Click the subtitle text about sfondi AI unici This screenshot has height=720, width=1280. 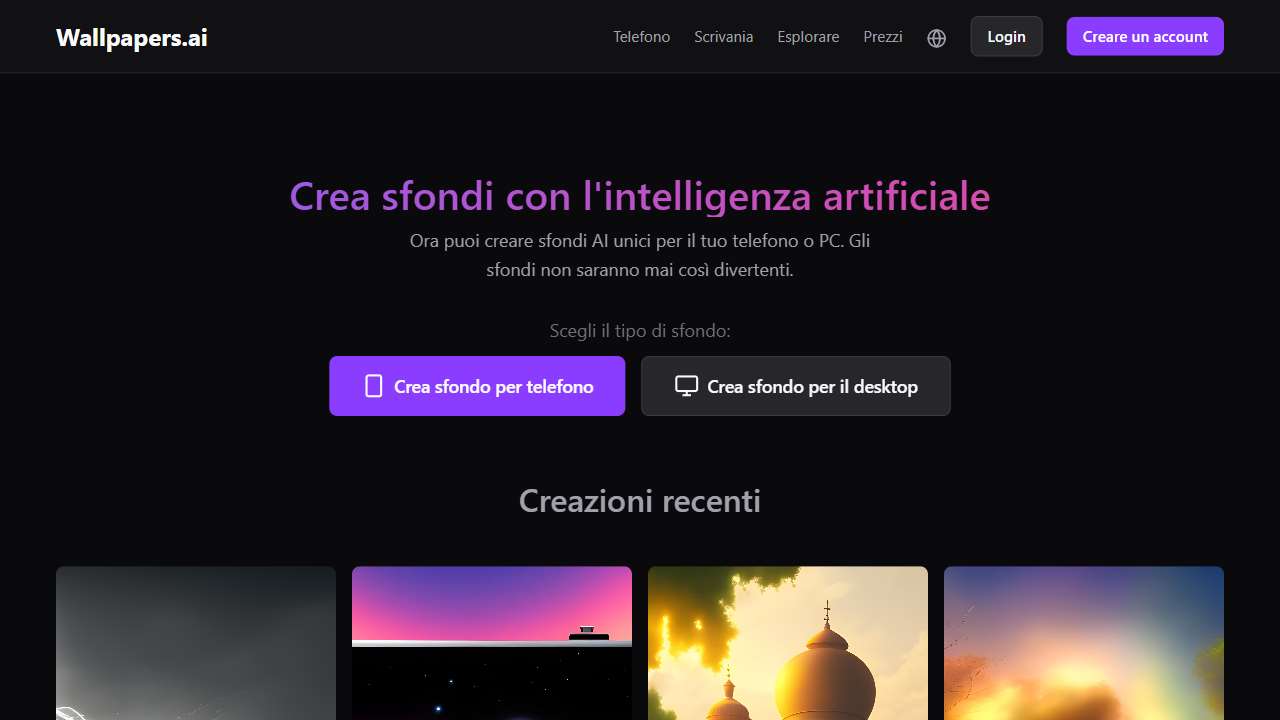(640, 255)
